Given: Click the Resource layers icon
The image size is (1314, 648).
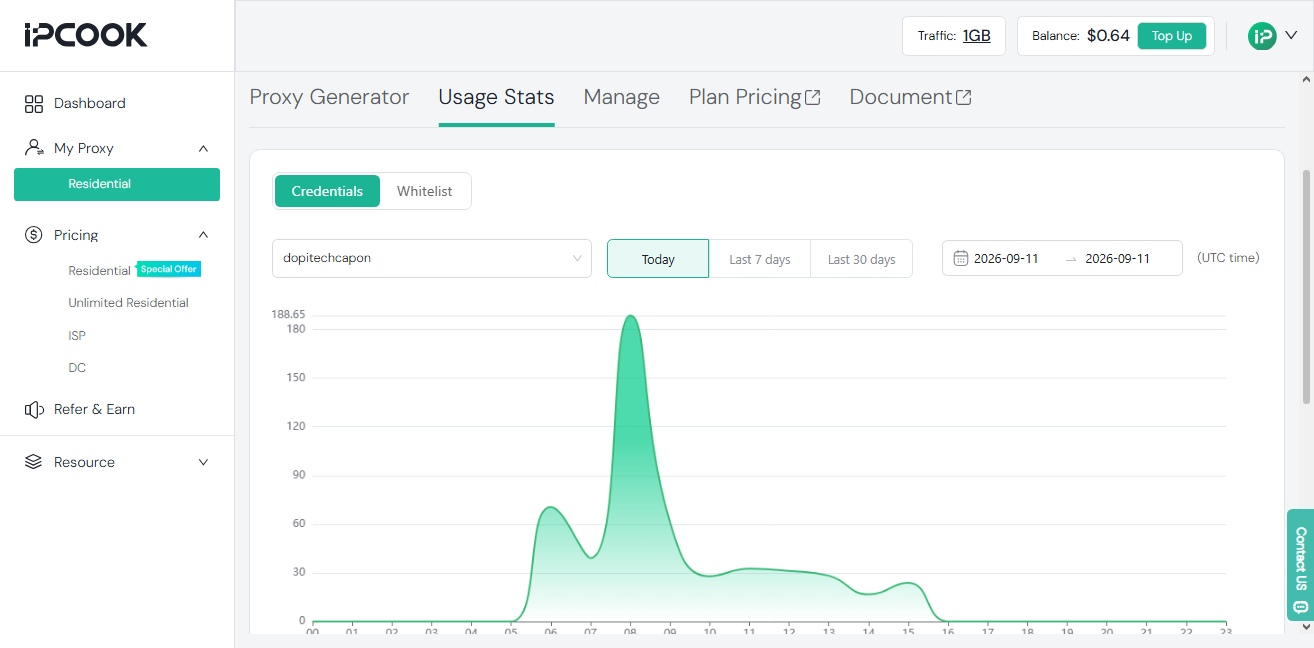Looking at the screenshot, I should [34, 462].
